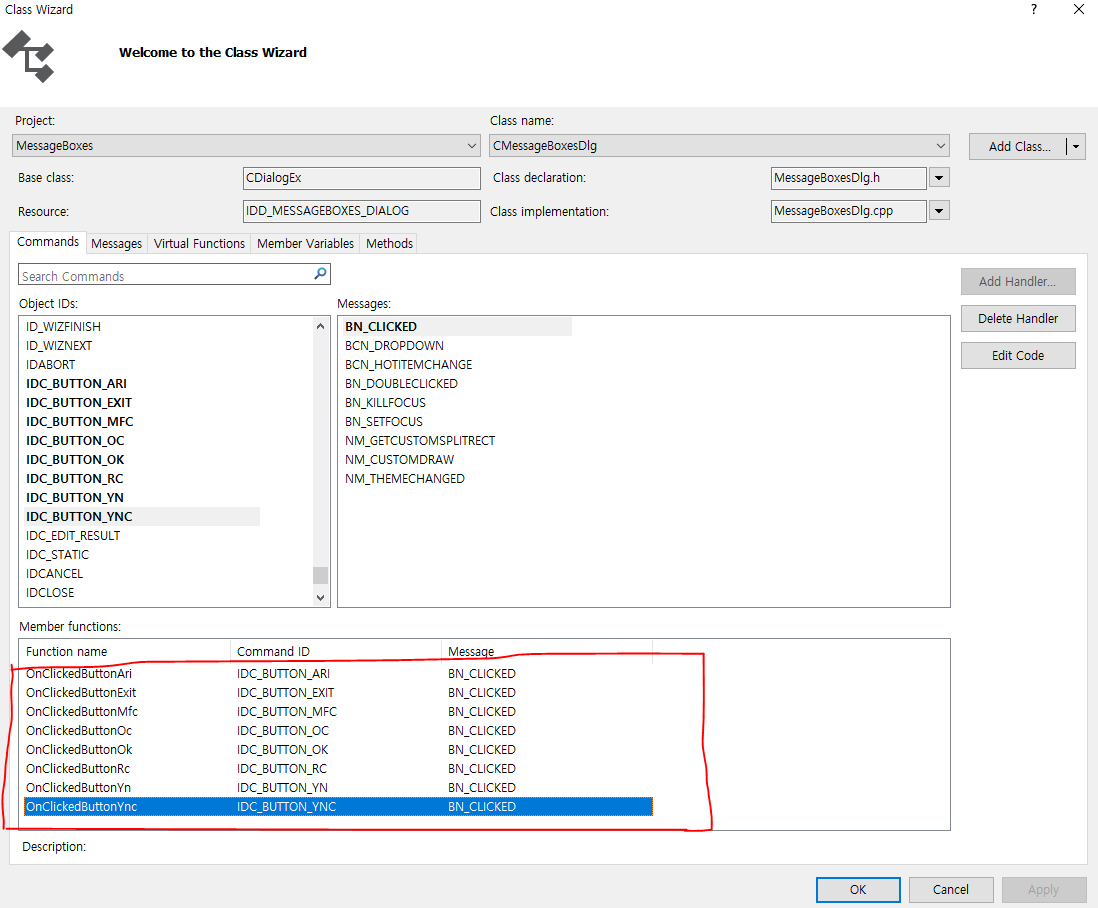Select OnClickedButtonYnc member function row
Viewport: 1098px width, 908px height.
click(x=338, y=806)
